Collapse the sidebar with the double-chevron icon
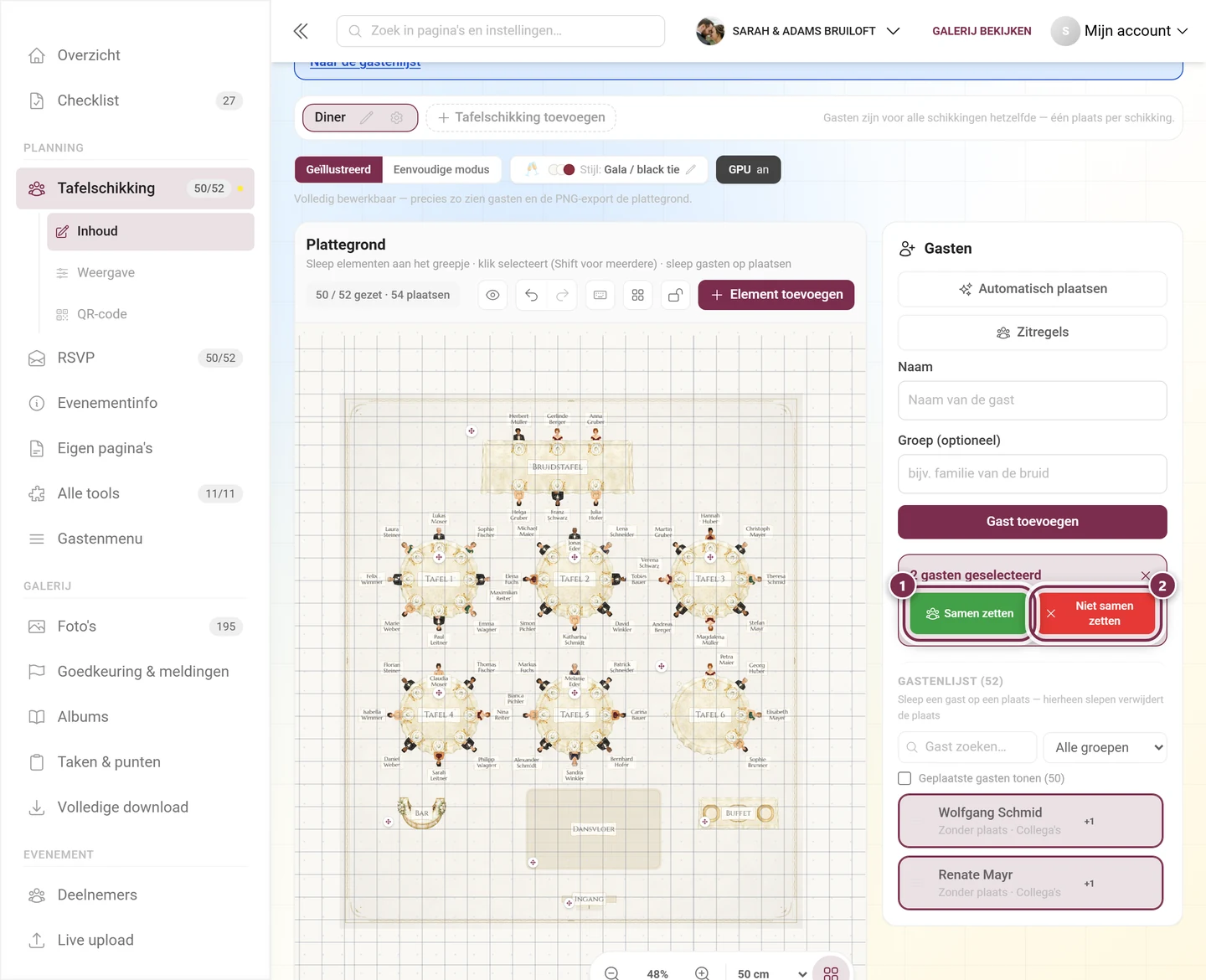 pyautogui.click(x=301, y=31)
